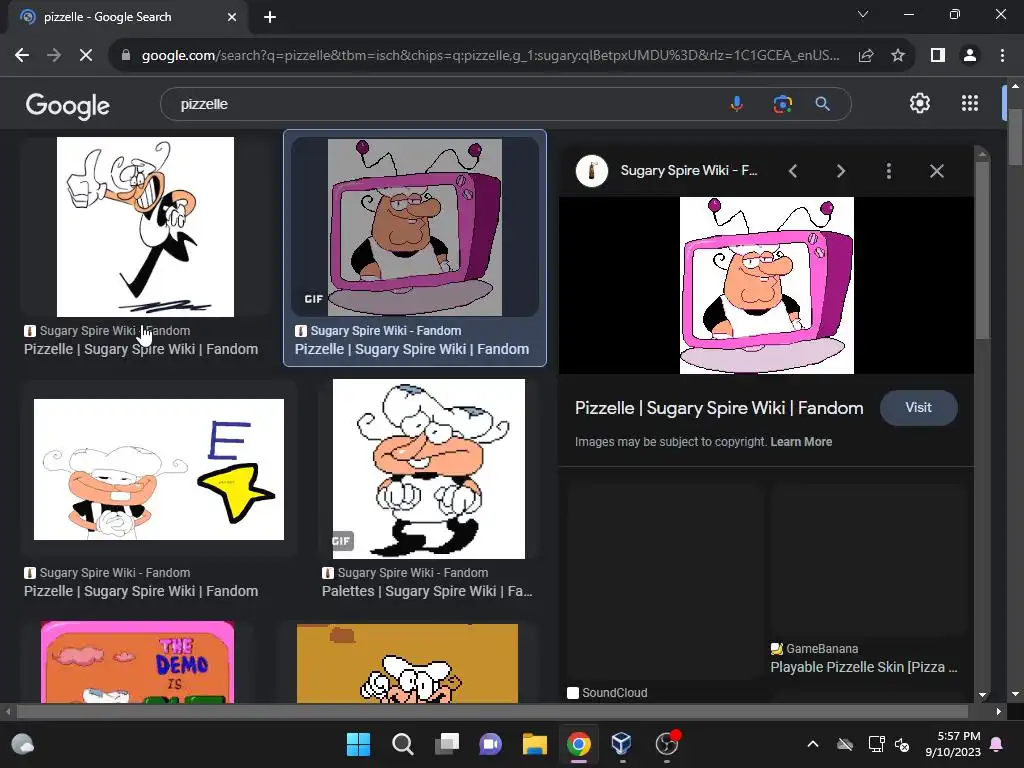Open the notifications bell icon
The height and width of the screenshot is (768, 1024).
(997, 744)
